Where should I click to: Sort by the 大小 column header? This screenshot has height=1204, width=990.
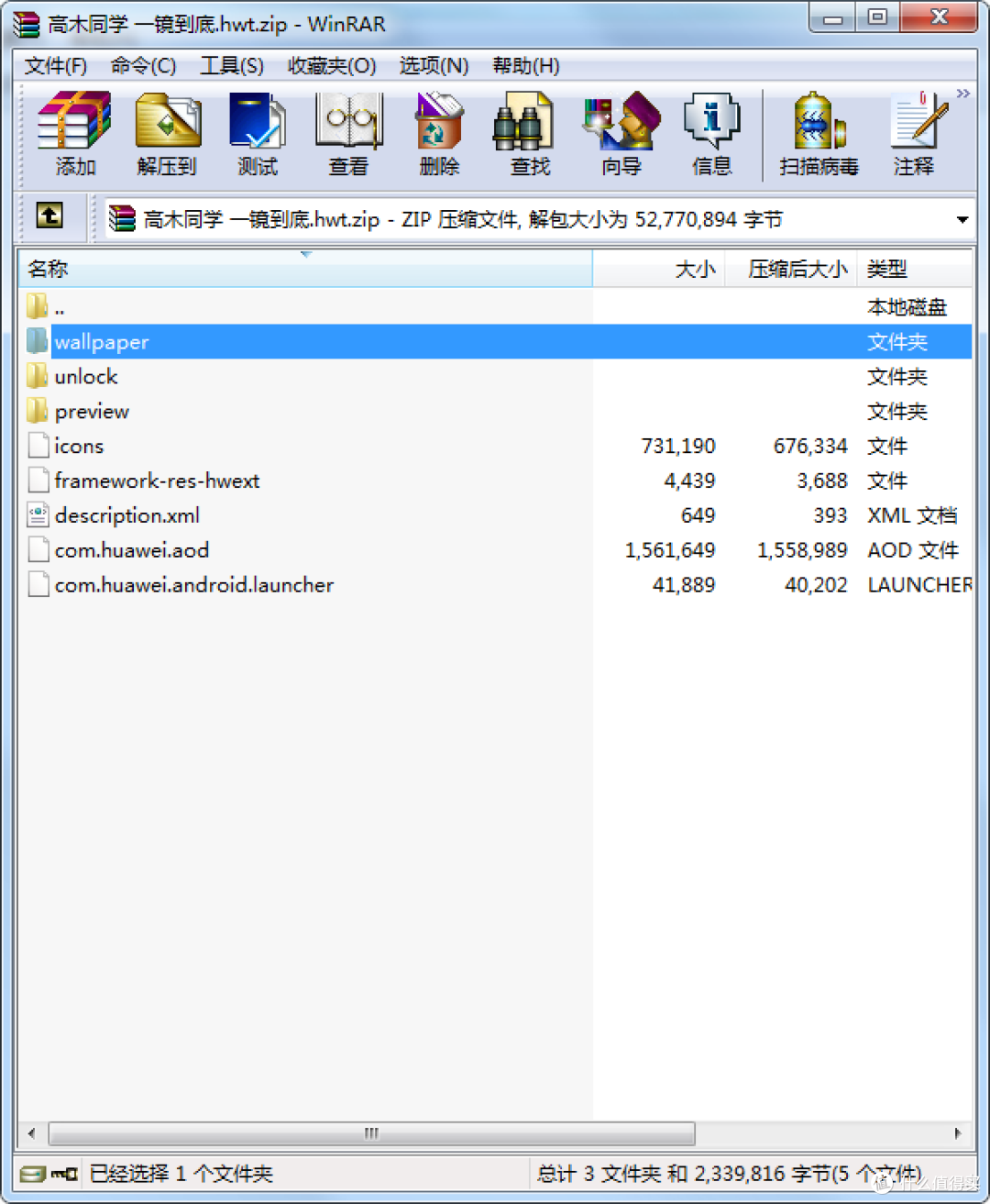click(659, 269)
